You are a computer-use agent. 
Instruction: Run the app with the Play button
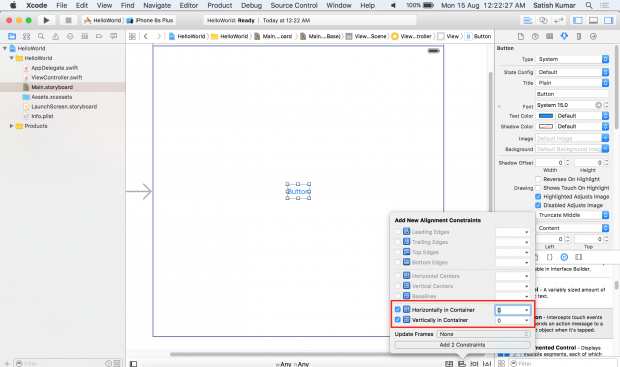tap(46, 20)
